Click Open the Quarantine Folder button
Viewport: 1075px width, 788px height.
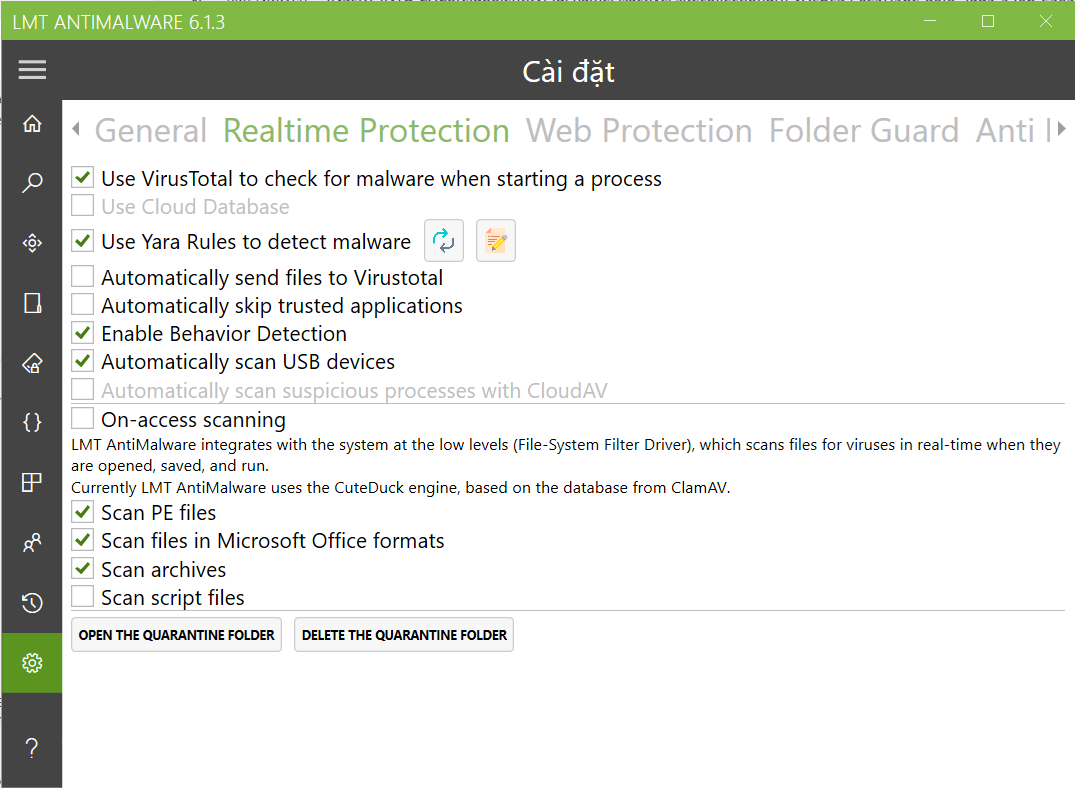coord(176,635)
